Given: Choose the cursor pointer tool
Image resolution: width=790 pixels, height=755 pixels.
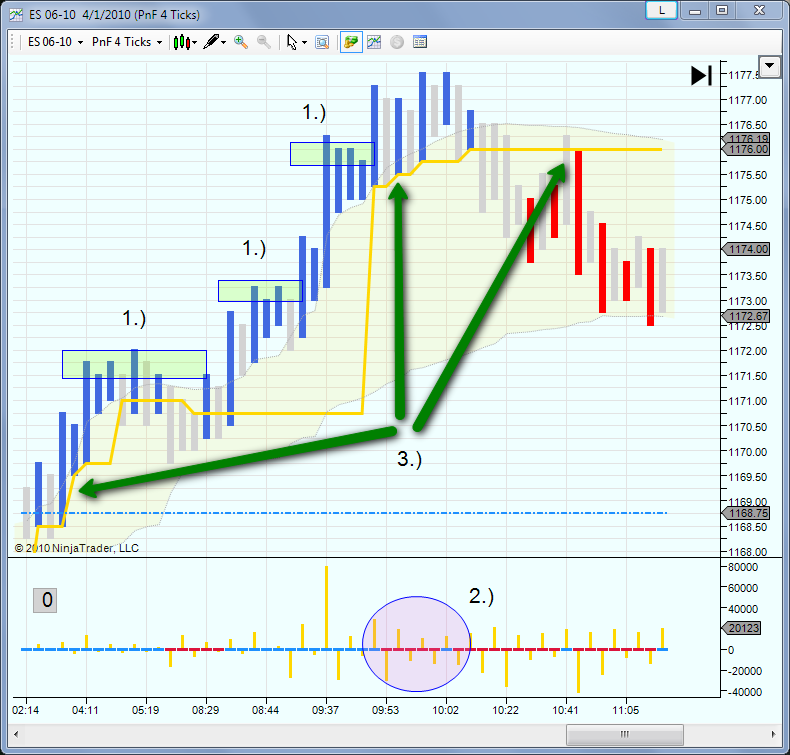Looking at the screenshot, I should click(x=292, y=42).
